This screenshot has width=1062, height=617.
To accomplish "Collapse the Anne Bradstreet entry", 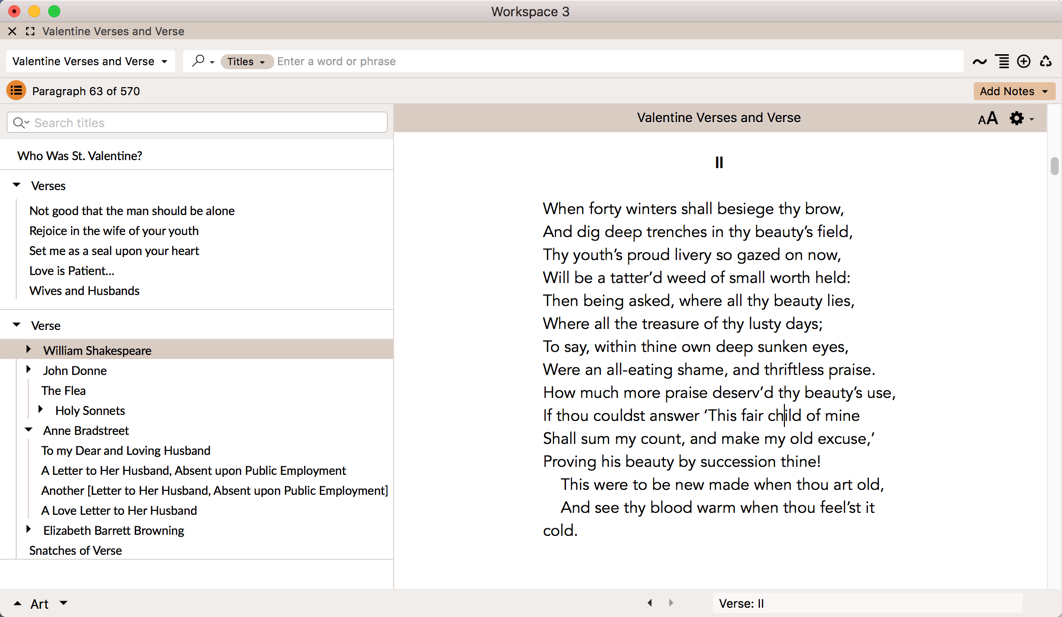I will tap(28, 430).
